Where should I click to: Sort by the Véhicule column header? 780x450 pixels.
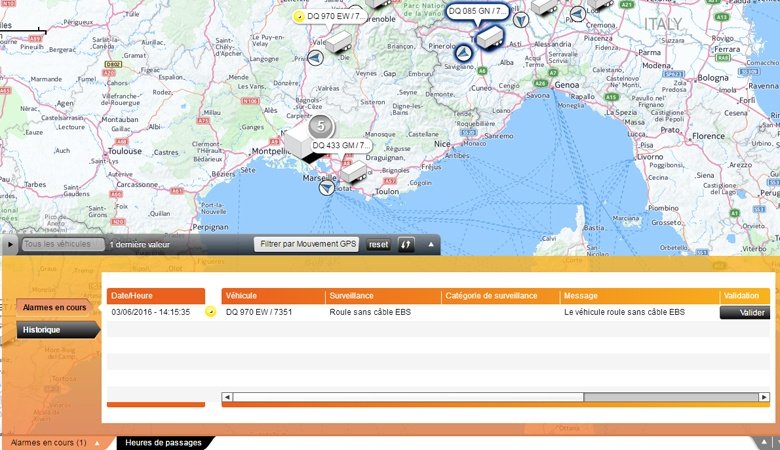273,295
